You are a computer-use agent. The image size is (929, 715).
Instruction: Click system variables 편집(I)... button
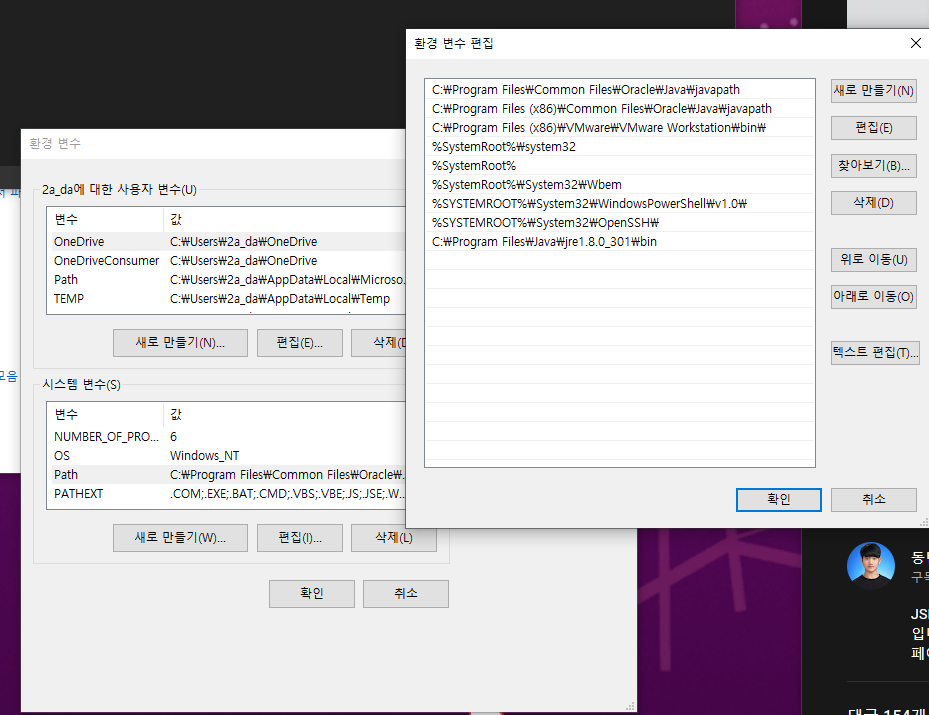300,538
